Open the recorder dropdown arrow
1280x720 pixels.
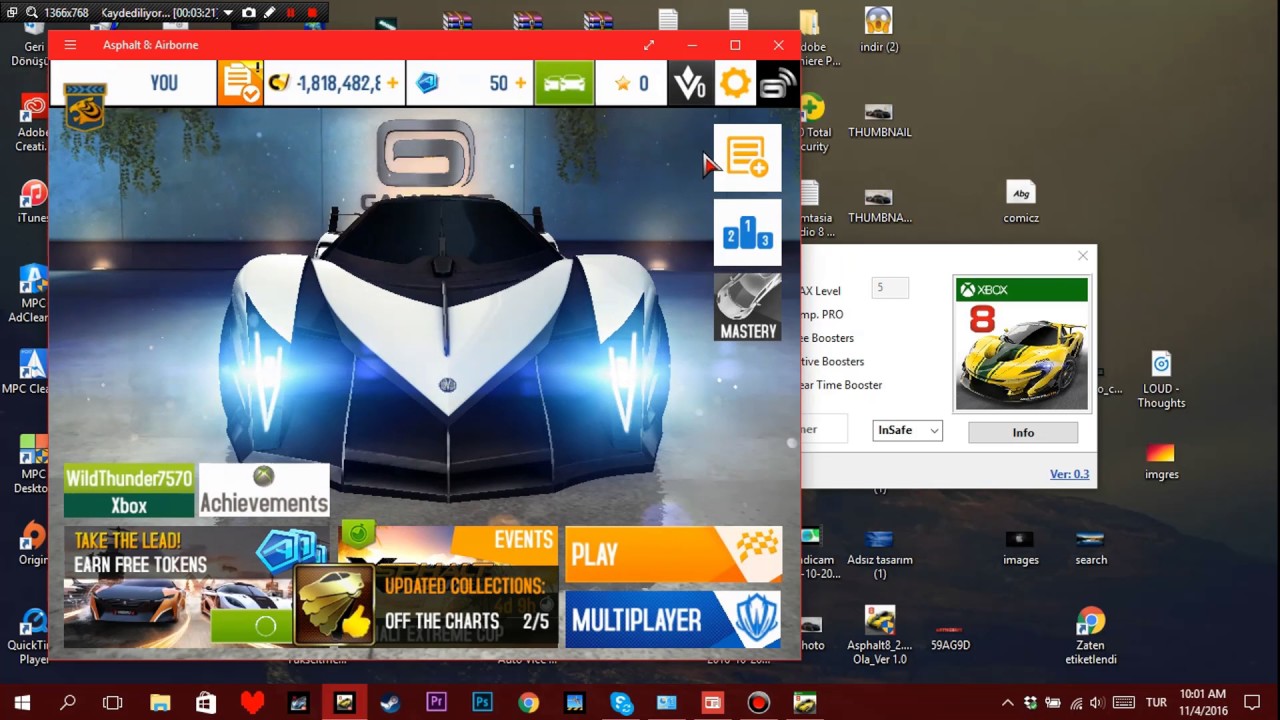click(x=228, y=13)
